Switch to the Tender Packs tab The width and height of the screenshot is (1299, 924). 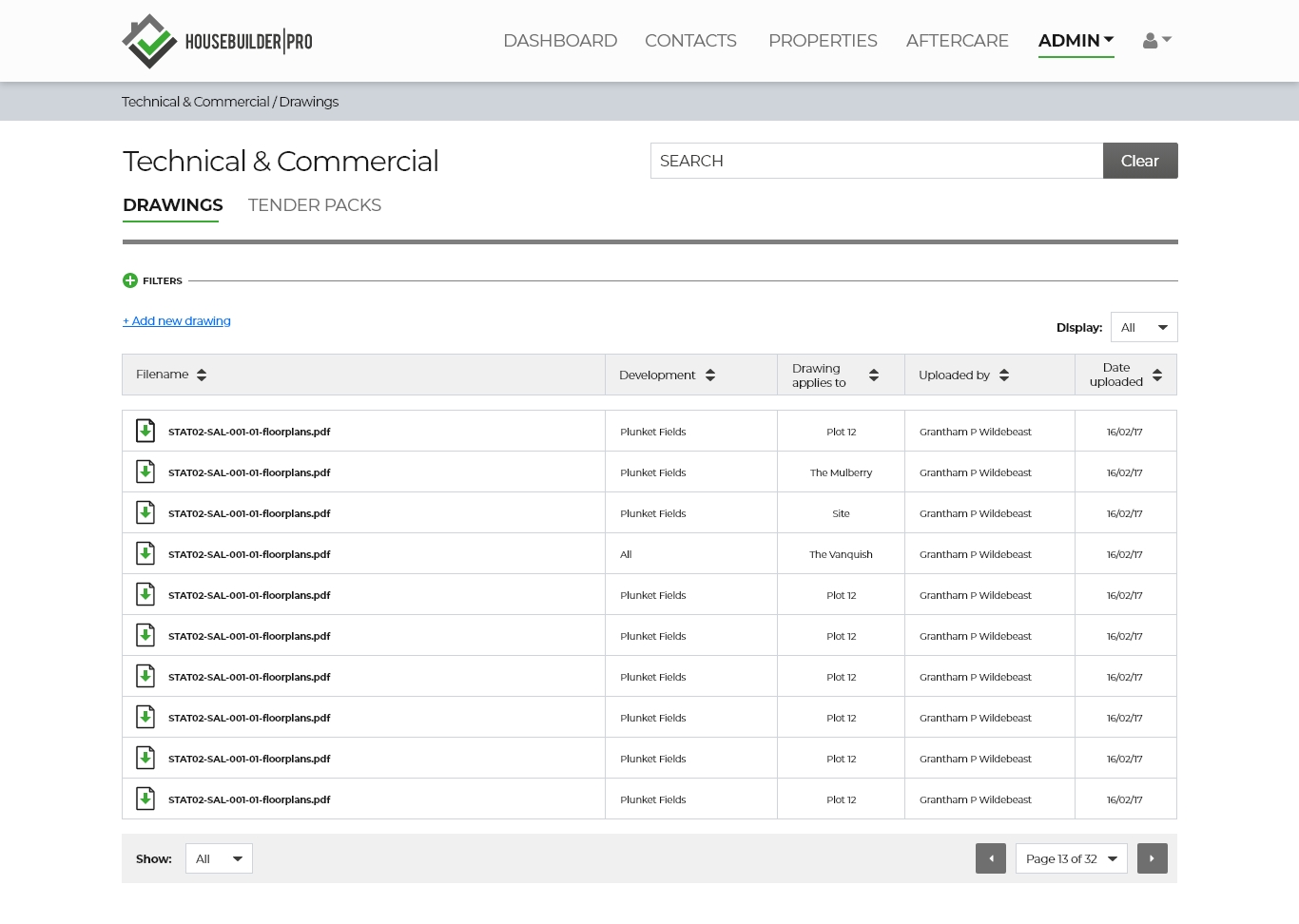(x=314, y=205)
